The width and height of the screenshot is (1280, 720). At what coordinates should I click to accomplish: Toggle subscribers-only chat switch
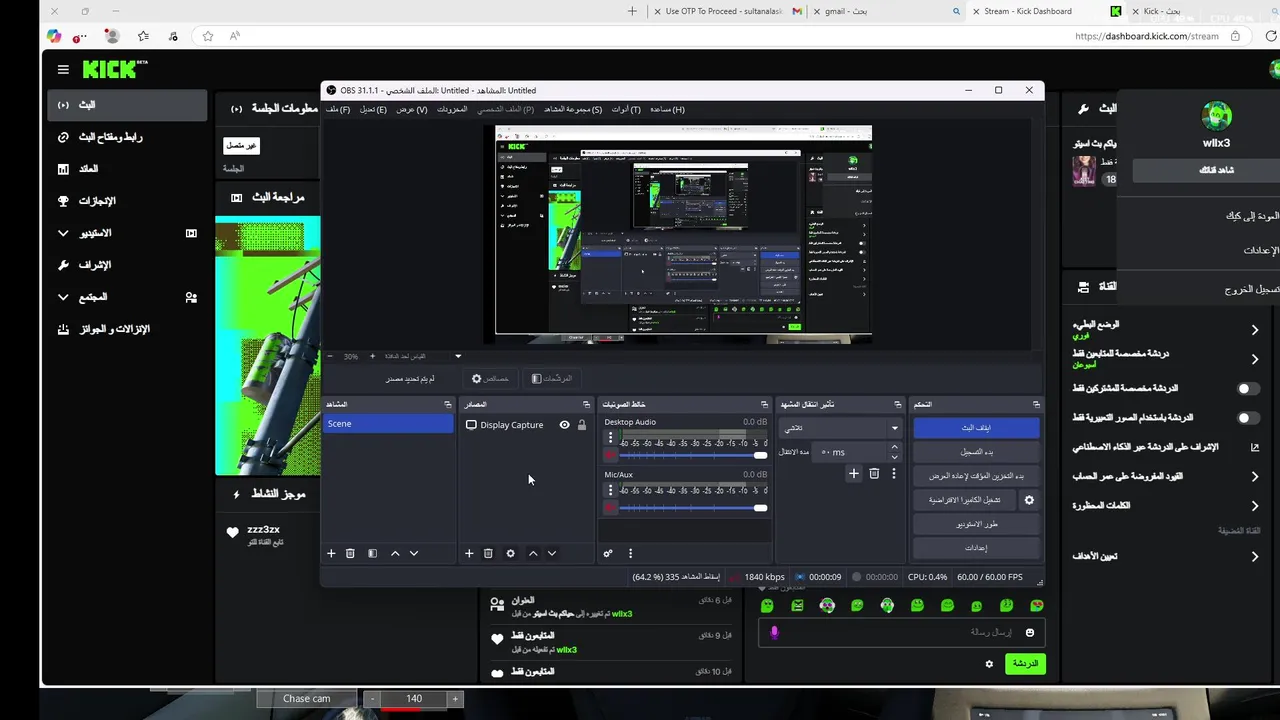click(1248, 388)
